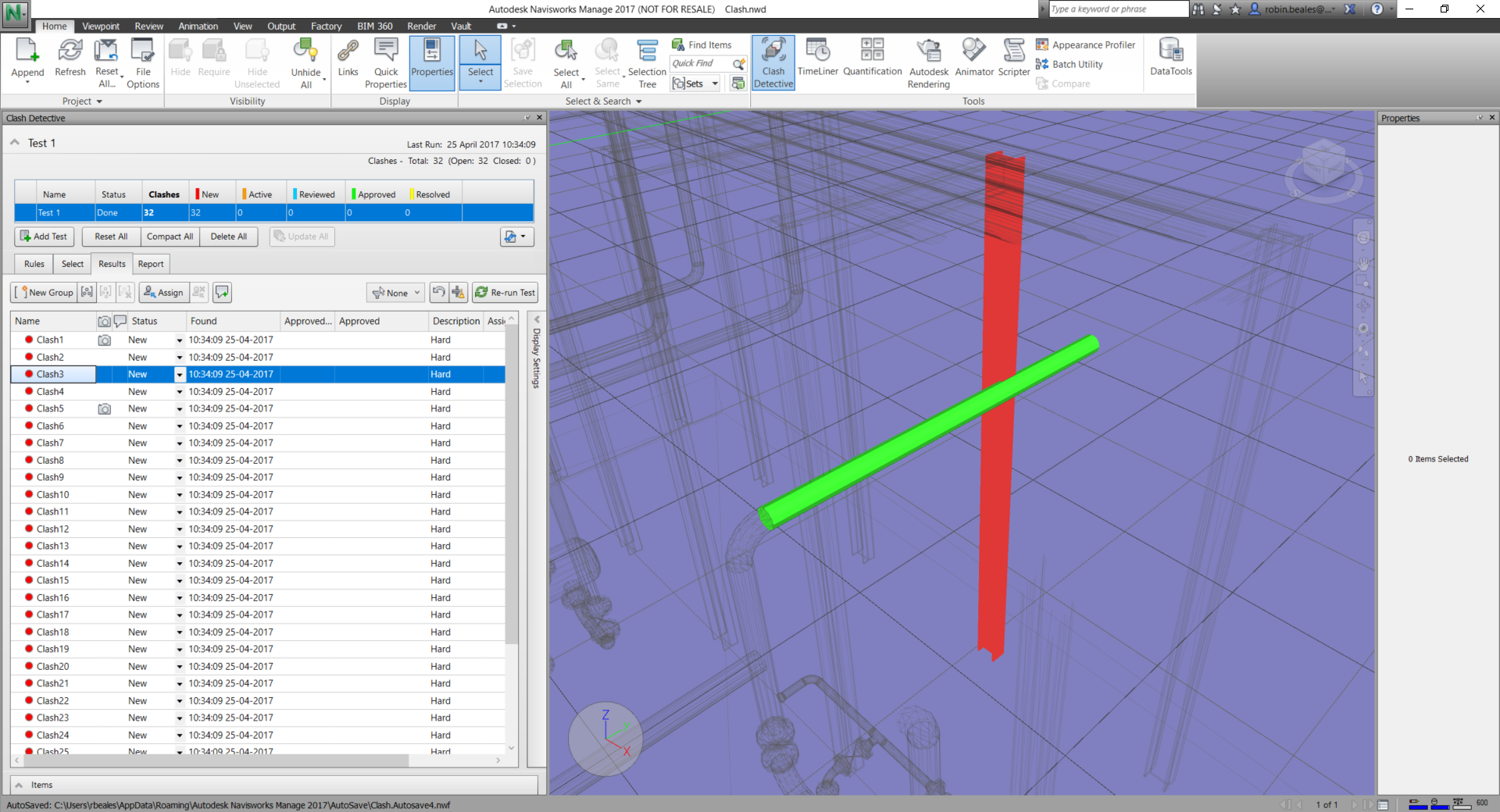Switch to the Report tab
This screenshot has height=812, width=1500.
click(x=151, y=264)
